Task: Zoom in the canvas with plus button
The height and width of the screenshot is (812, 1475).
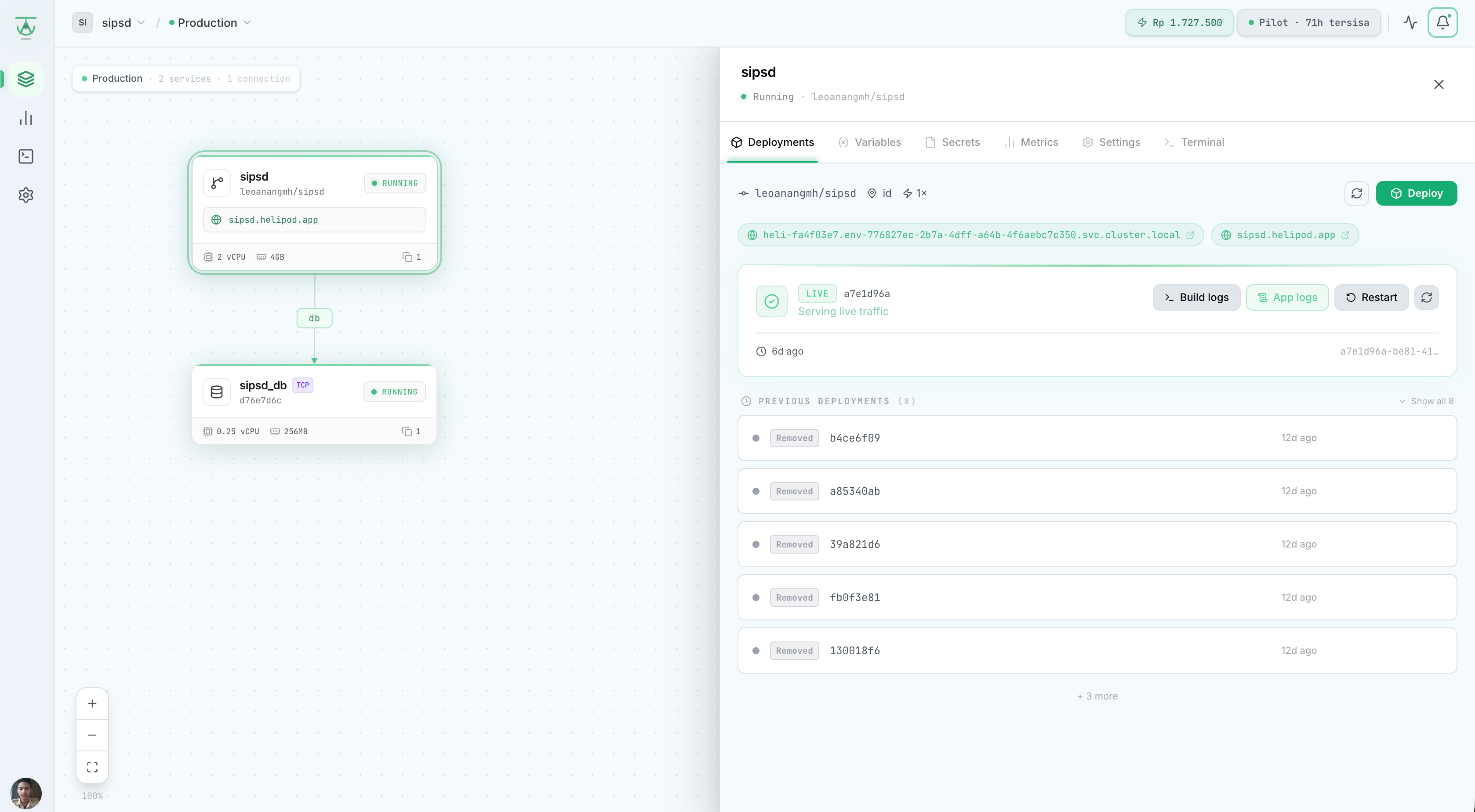Action: tap(92, 703)
